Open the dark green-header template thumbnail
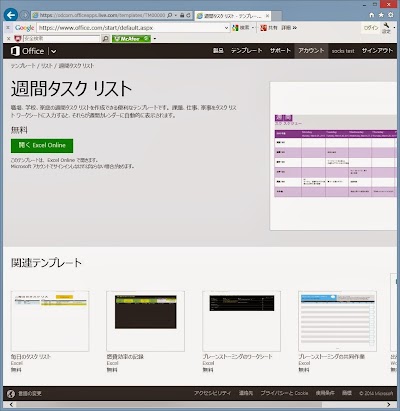 [x=146, y=321]
